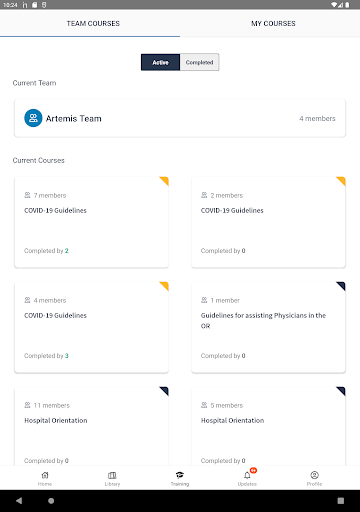Open the Profile person icon
The image size is (360, 512).
click(x=314, y=475)
